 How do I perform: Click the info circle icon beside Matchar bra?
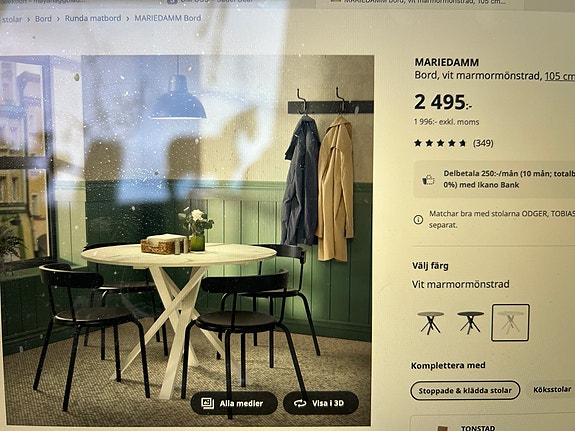418,220
